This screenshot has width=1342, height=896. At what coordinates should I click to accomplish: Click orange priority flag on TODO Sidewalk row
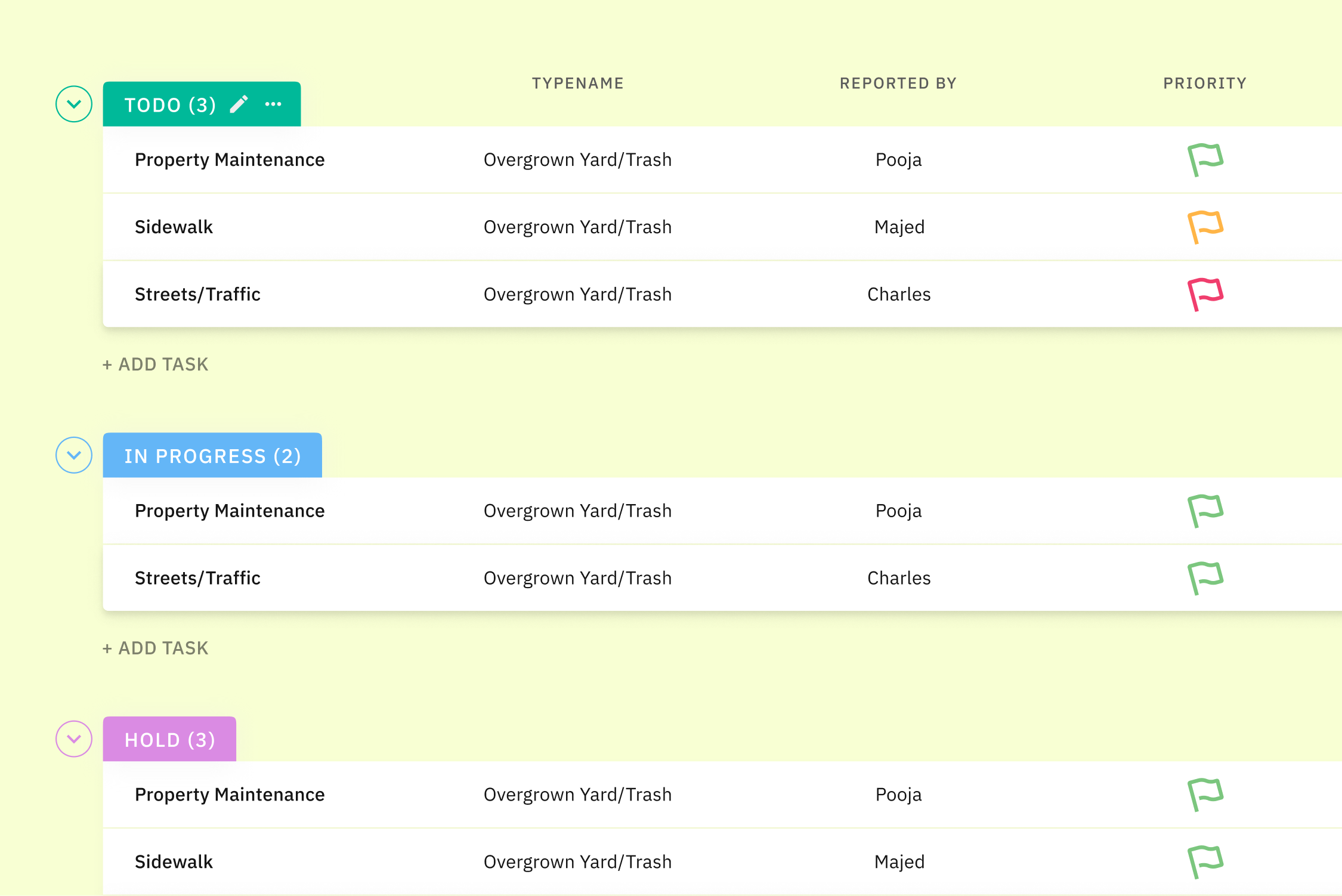click(x=1205, y=227)
